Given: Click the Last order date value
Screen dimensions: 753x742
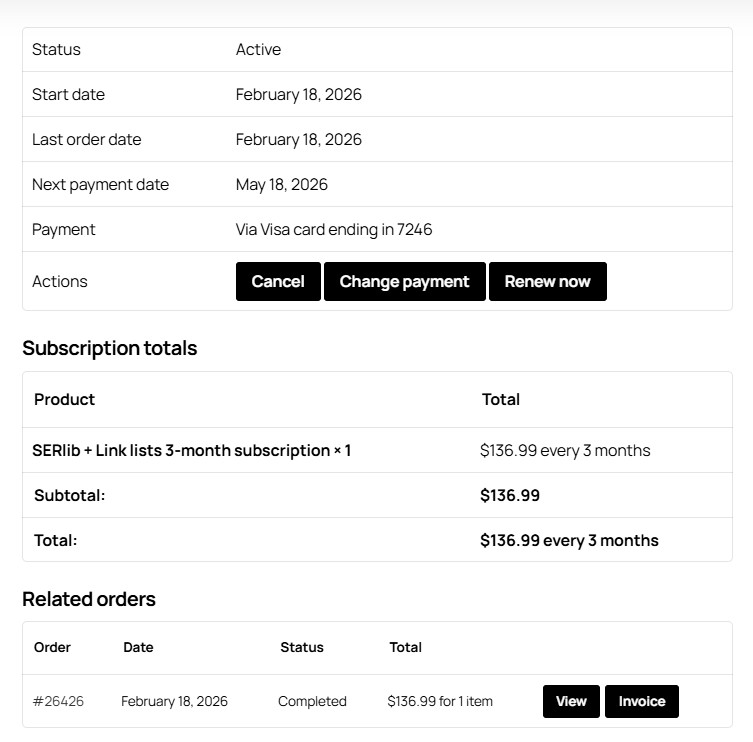Looking at the screenshot, I should point(299,140).
